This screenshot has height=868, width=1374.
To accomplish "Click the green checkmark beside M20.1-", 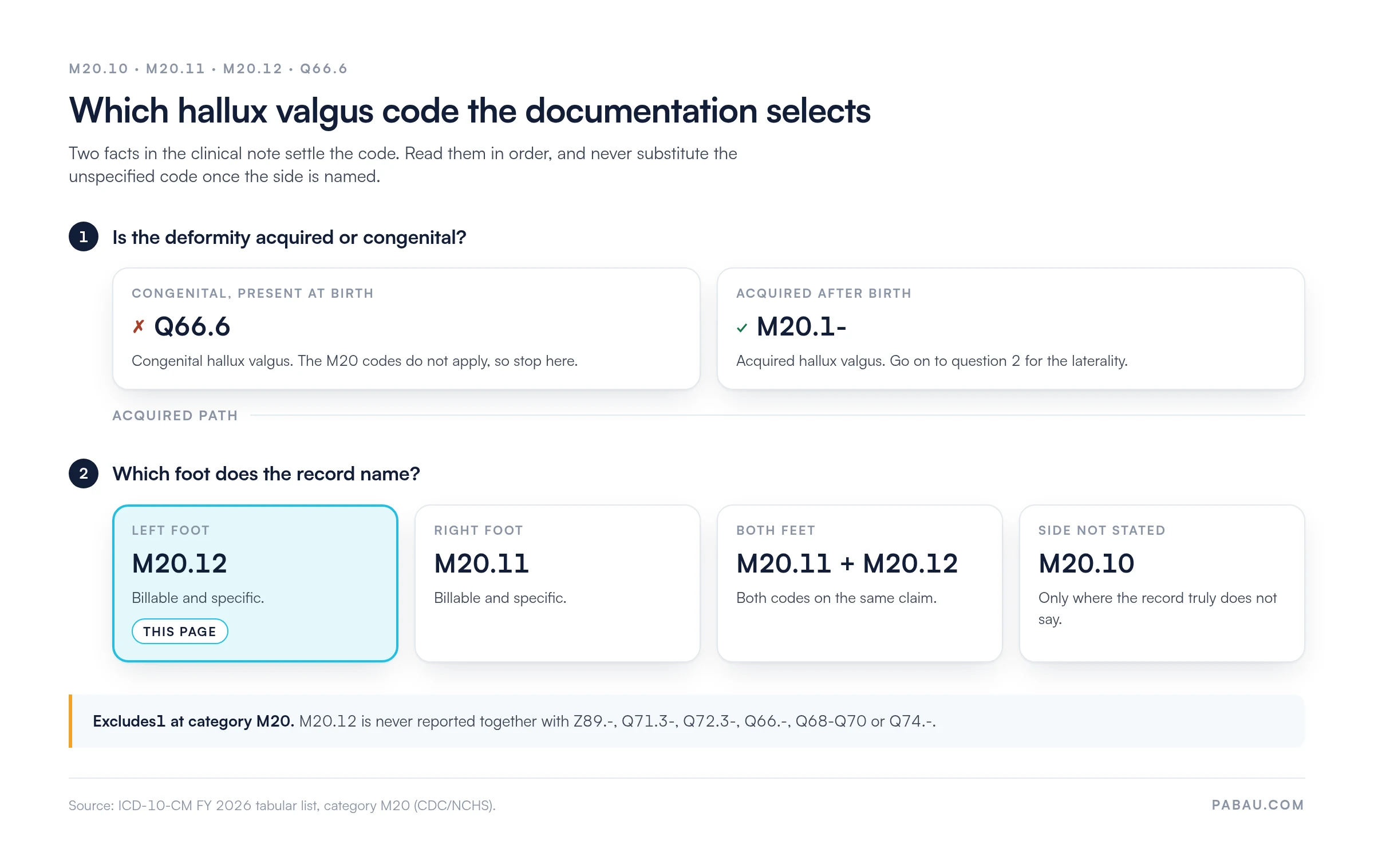I will click(x=742, y=328).
